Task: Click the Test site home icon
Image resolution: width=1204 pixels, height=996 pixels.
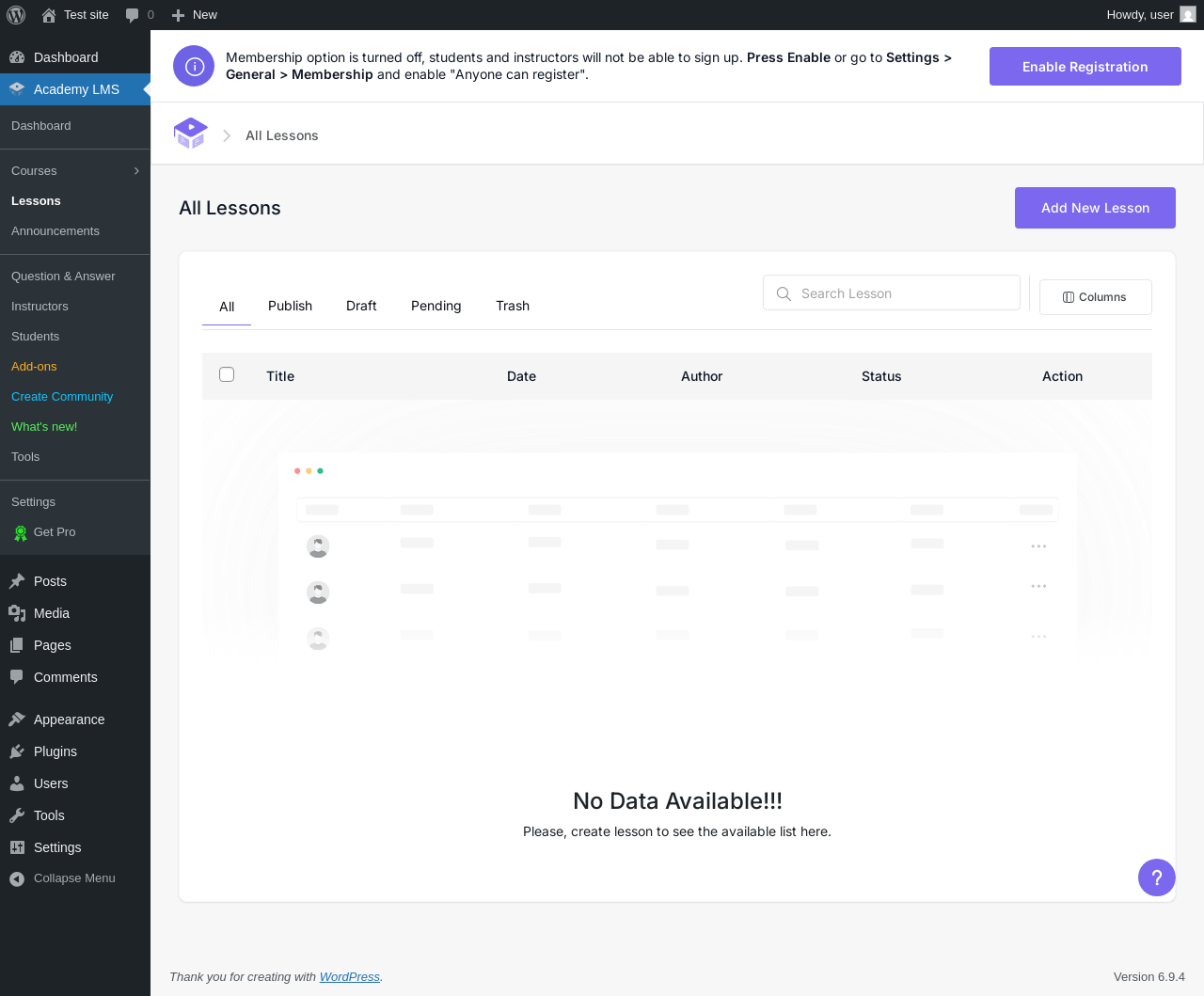Action: (49, 15)
